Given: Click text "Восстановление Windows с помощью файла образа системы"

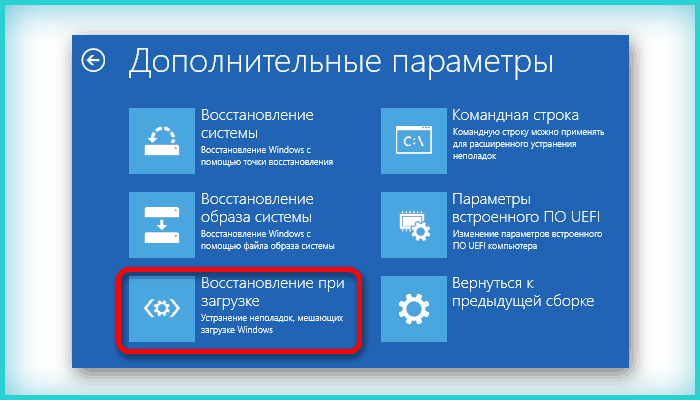Looking at the screenshot, I should point(267,240).
